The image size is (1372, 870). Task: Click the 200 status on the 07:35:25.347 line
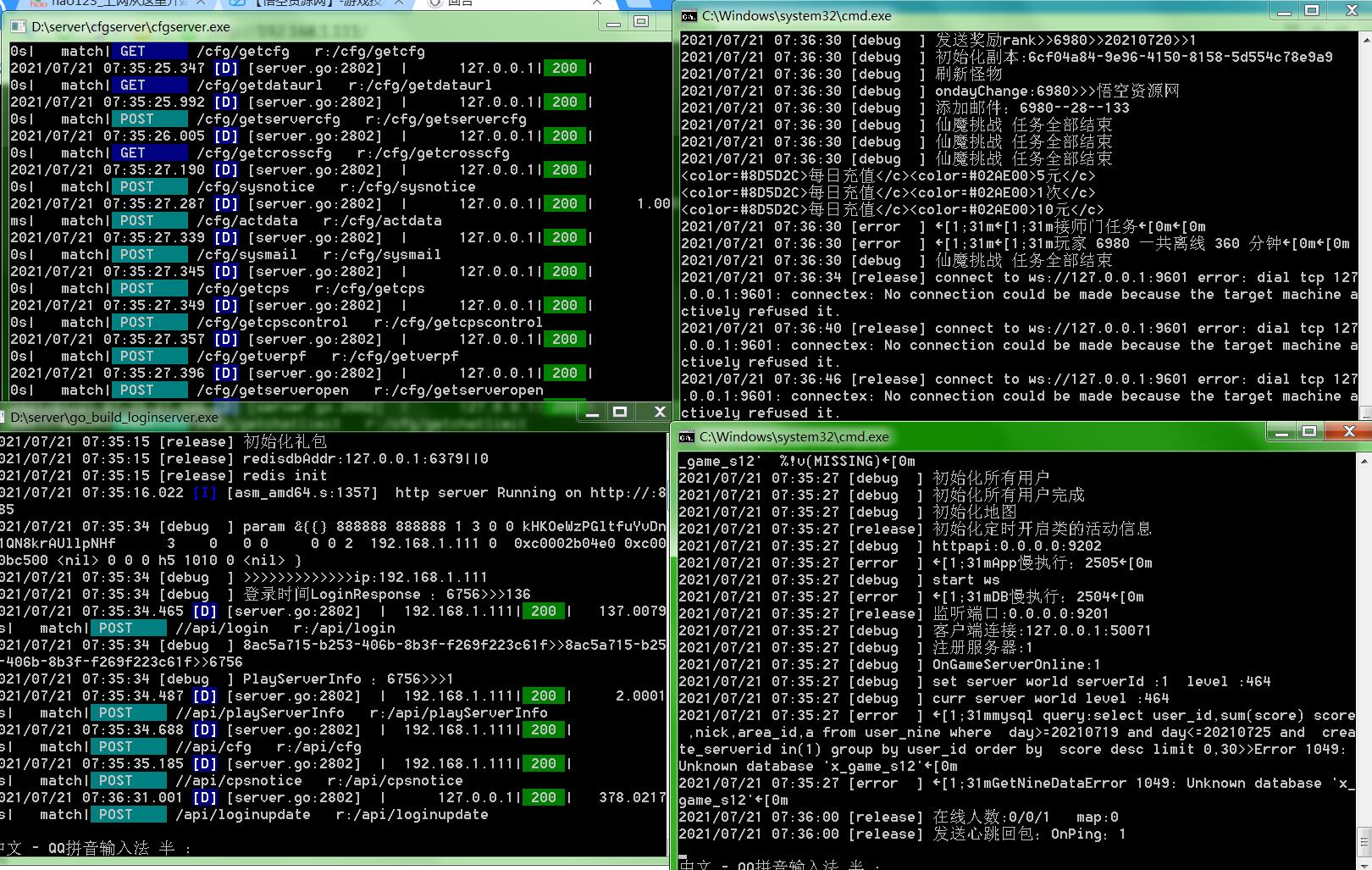565,69
